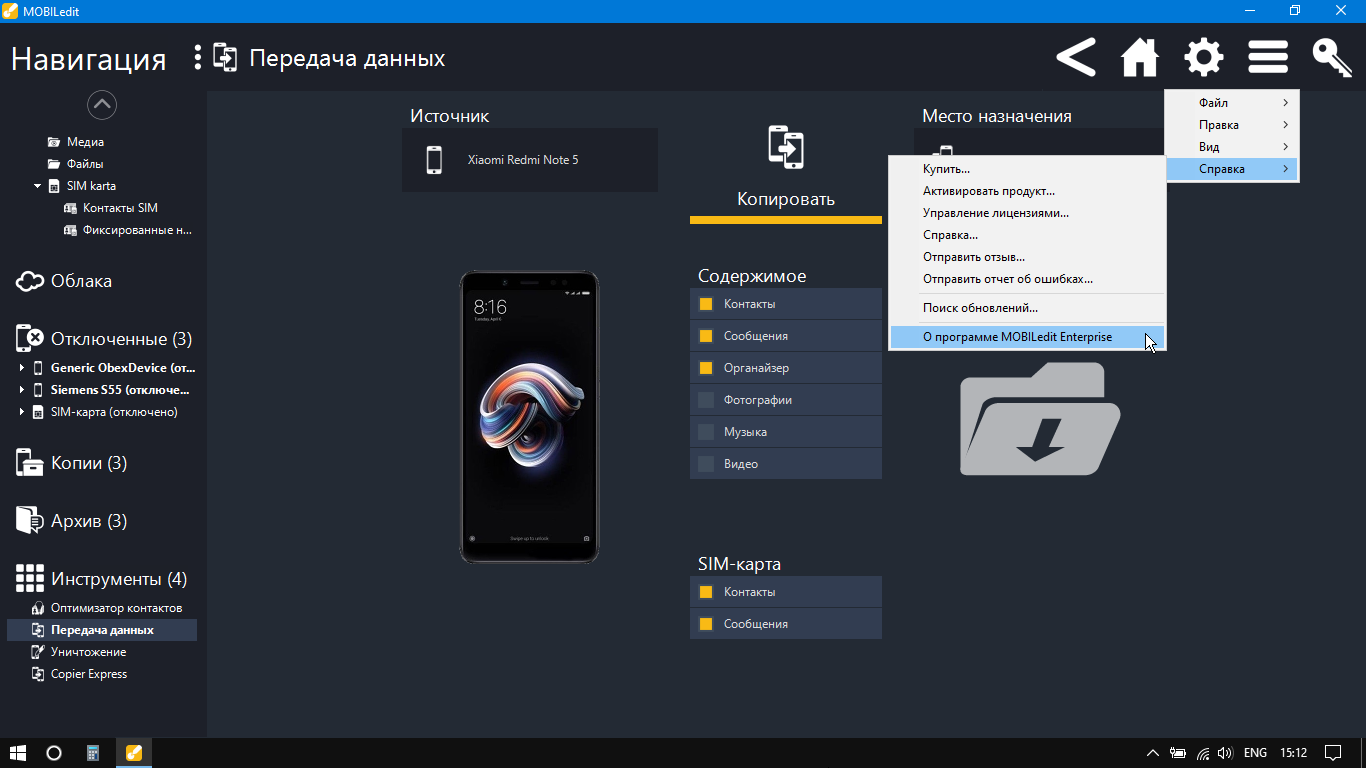The height and width of the screenshot is (768, 1366).
Task: Click the Xiaomi phone preview image
Action: point(529,416)
